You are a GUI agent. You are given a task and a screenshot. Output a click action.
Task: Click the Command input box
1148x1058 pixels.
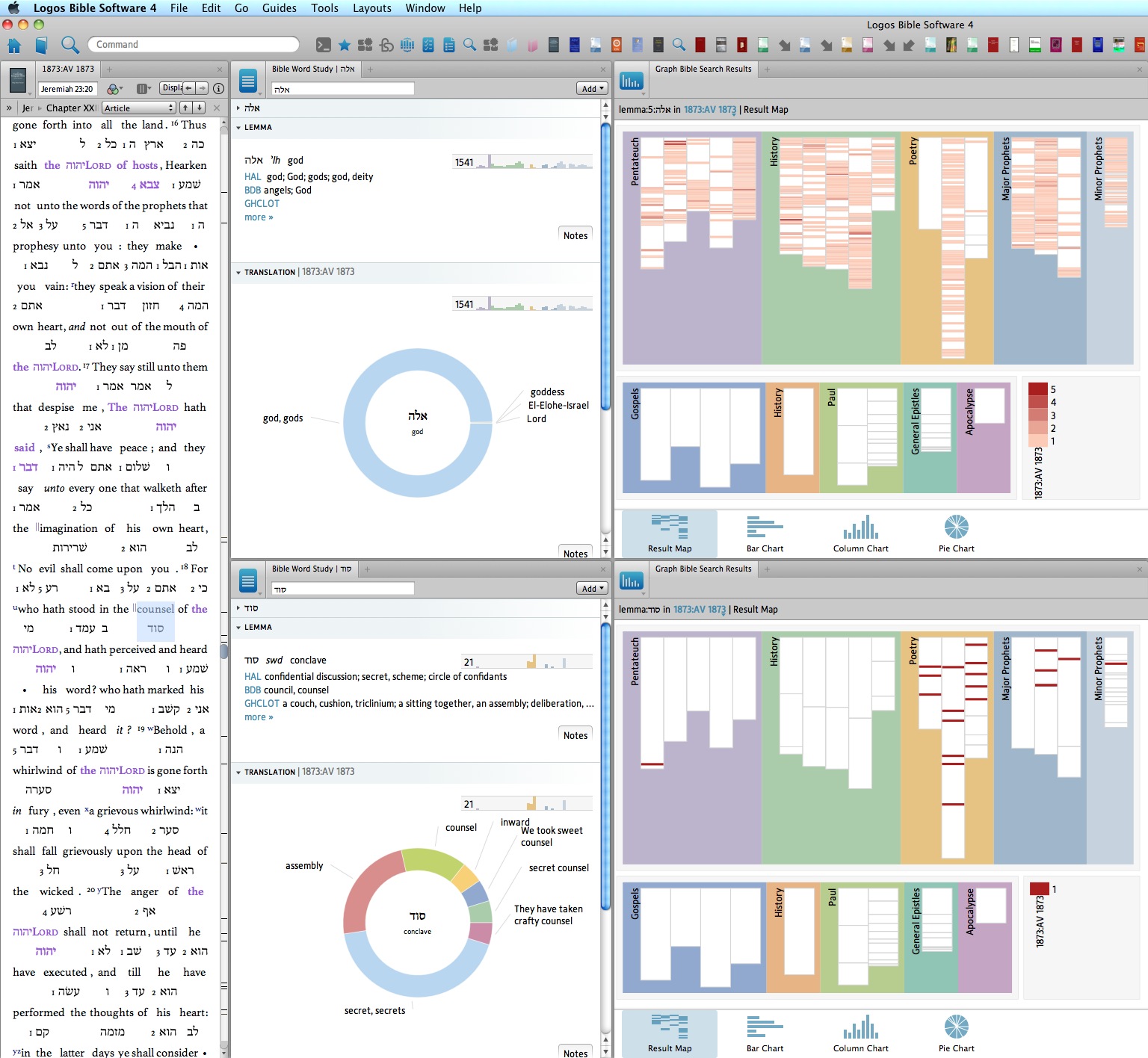click(x=193, y=45)
